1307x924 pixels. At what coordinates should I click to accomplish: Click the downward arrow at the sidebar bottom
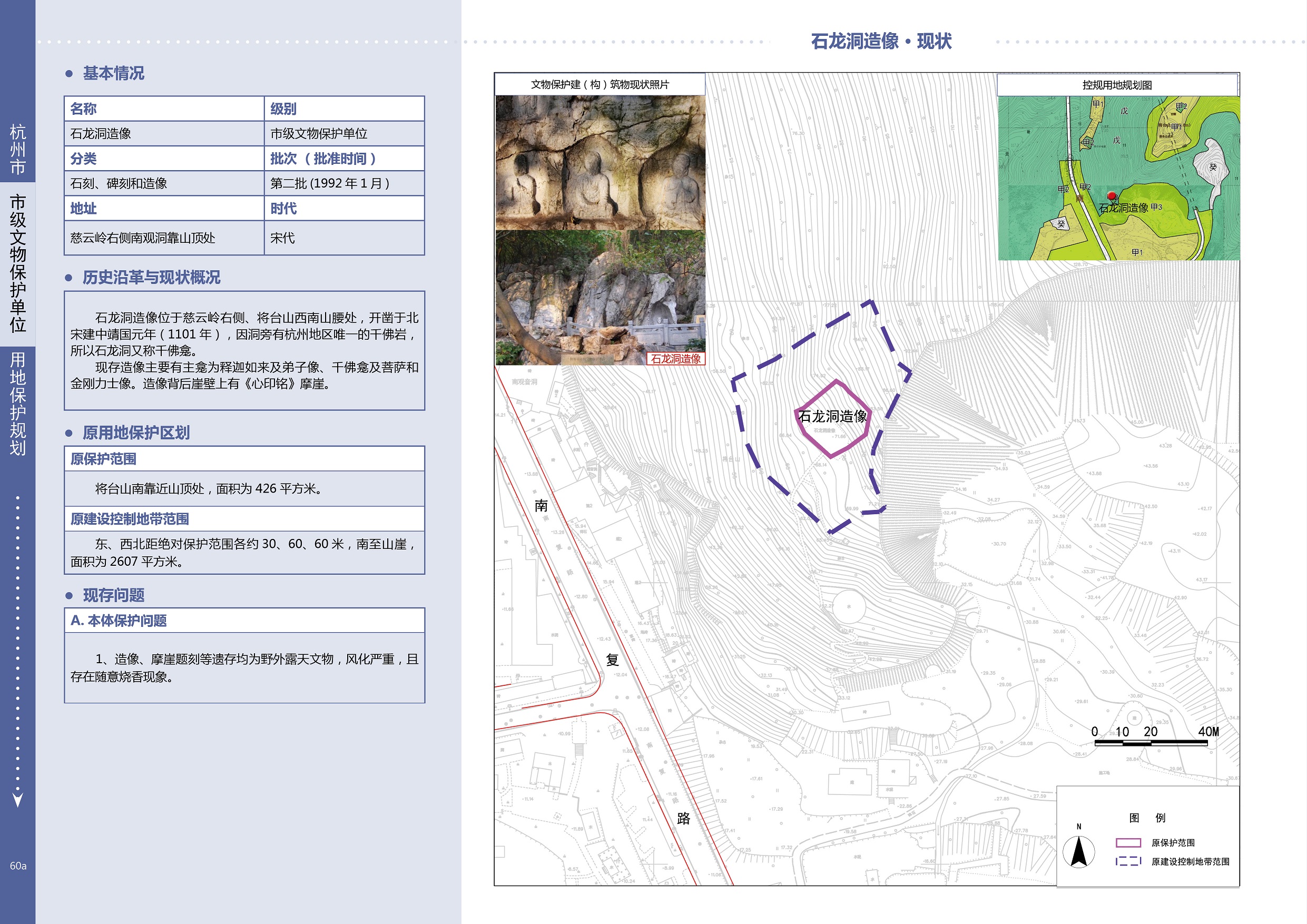pyautogui.click(x=17, y=799)
